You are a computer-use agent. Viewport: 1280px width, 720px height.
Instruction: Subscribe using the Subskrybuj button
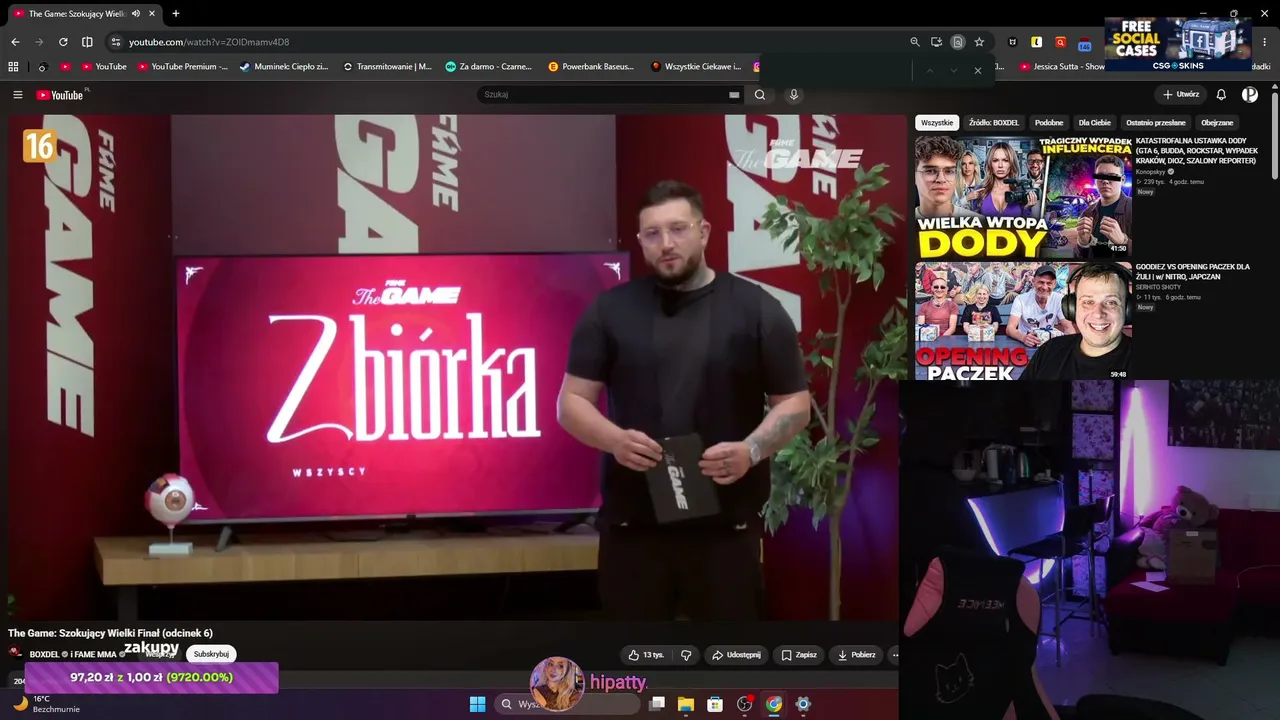(211, 654)
